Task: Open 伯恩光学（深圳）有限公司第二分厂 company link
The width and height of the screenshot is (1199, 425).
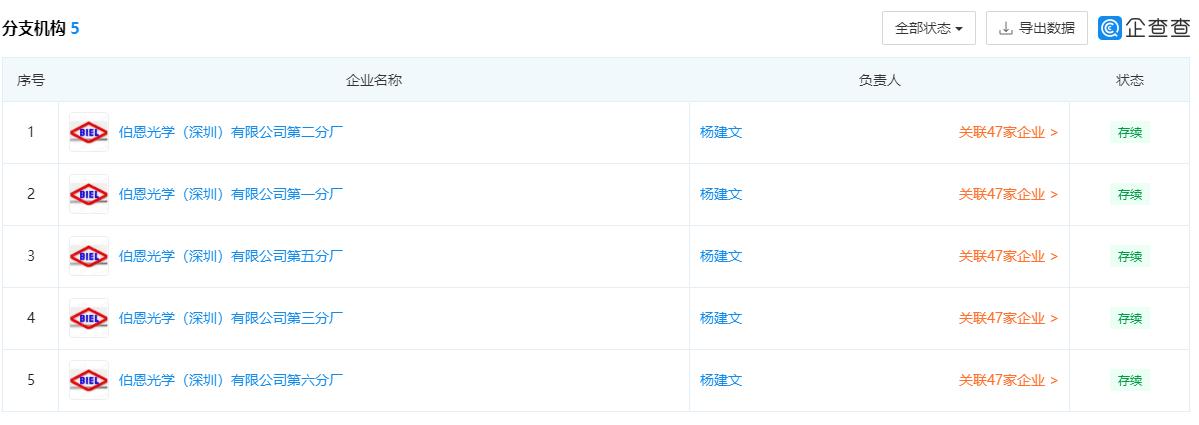Action: click(231, 132)
